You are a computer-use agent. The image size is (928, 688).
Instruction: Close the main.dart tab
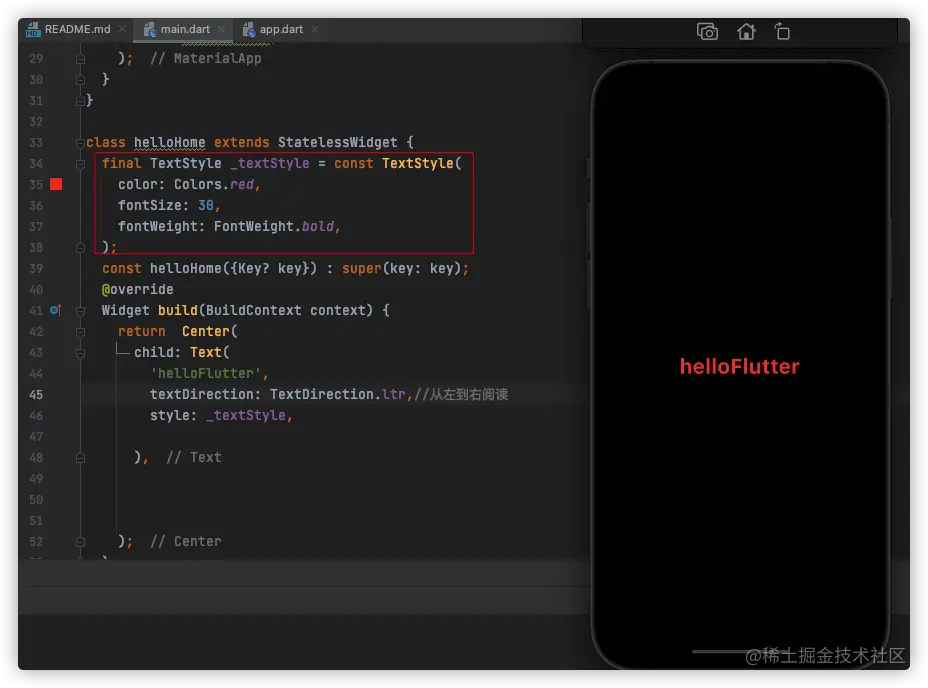pos(221,28)
